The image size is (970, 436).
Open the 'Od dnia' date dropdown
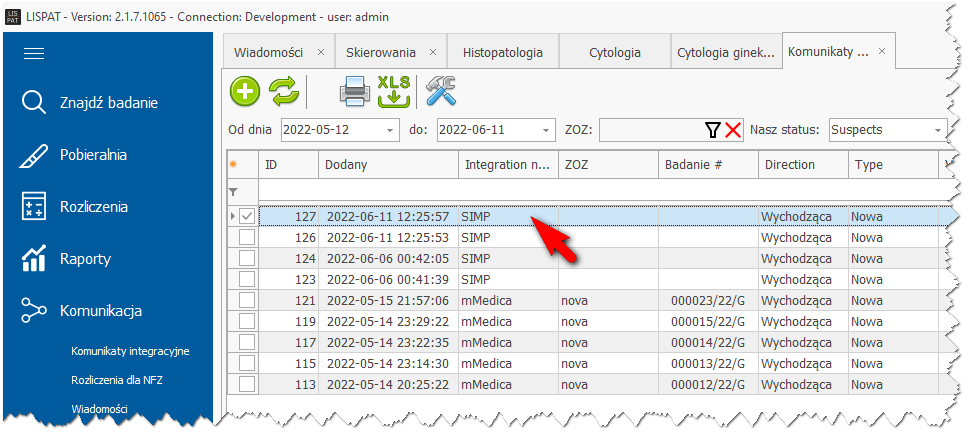tap(390, 130)
